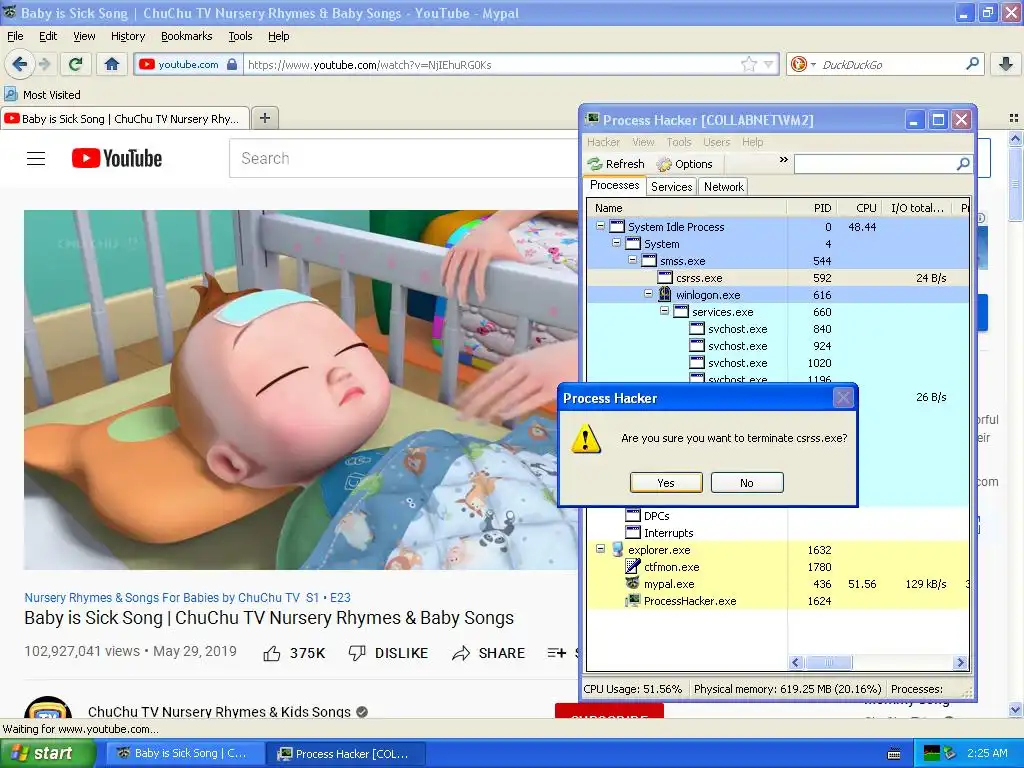Sort by the Name column header

[687, 208]
